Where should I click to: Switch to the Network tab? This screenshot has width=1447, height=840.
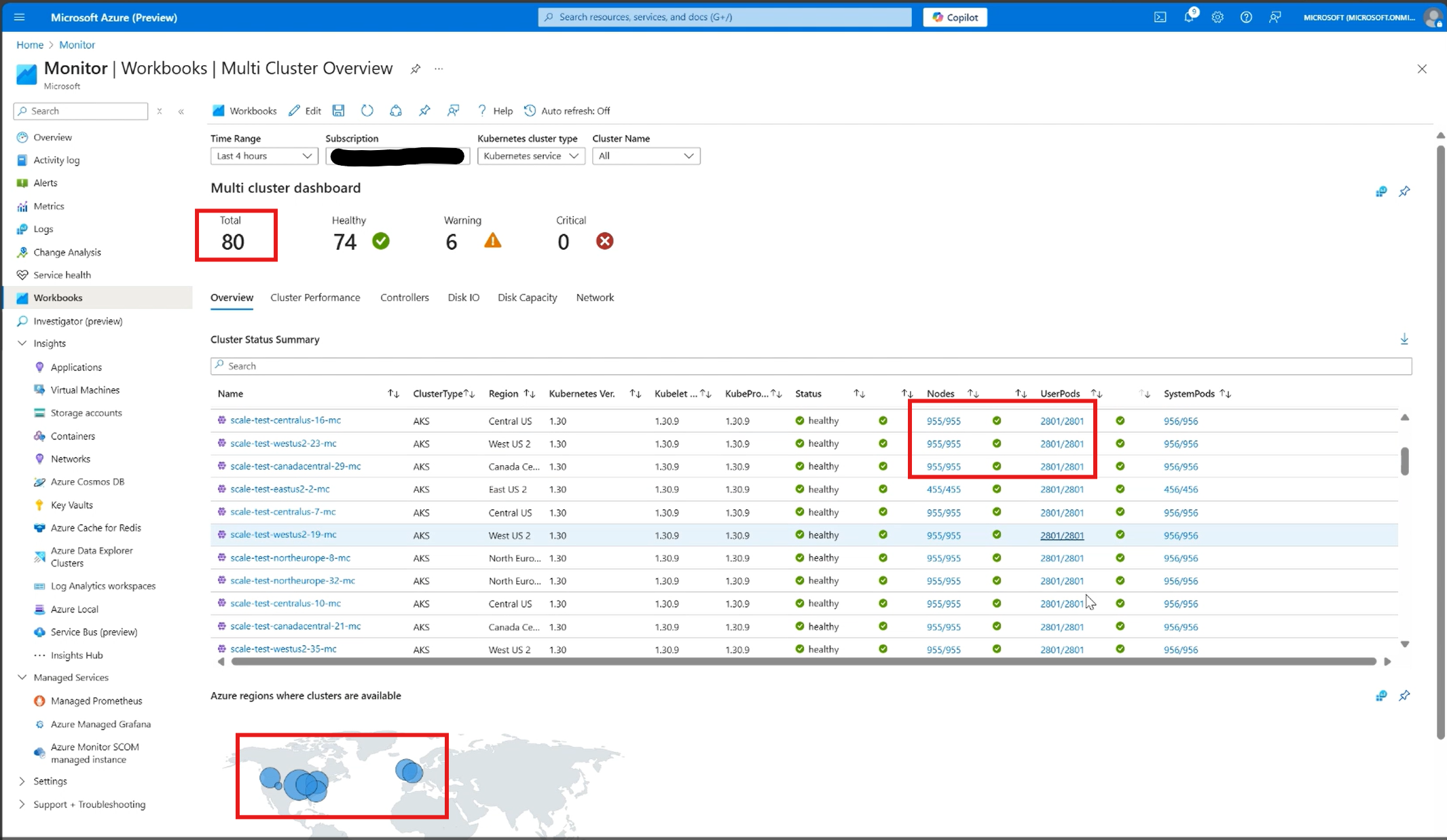595,297
